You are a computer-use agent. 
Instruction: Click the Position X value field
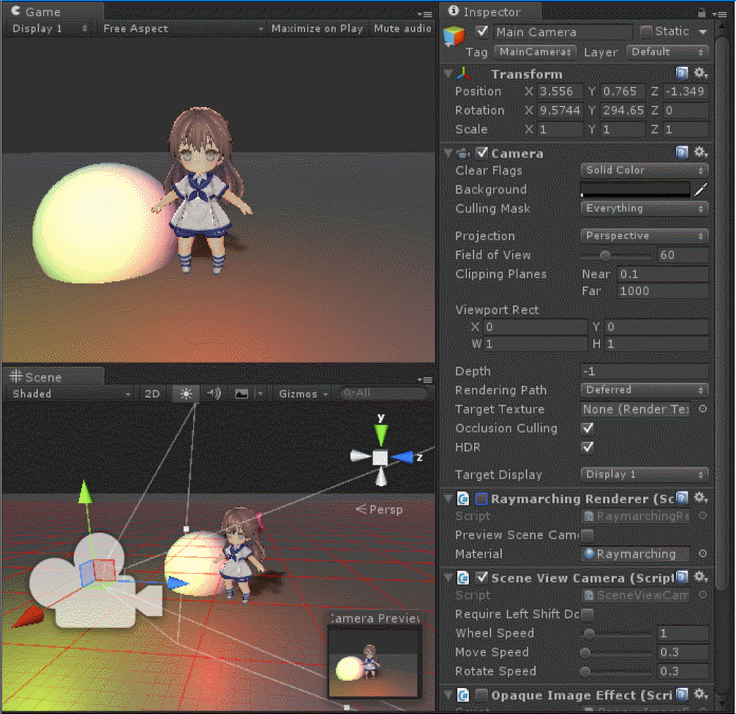560,91
